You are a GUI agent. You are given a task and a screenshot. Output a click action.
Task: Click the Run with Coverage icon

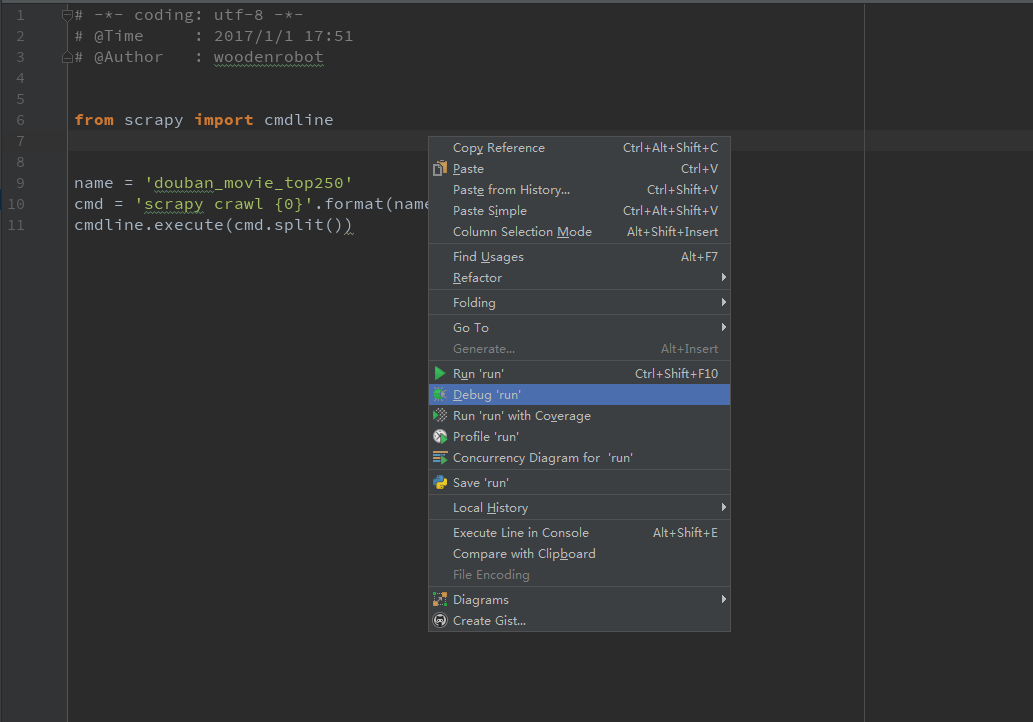point(440,416)
